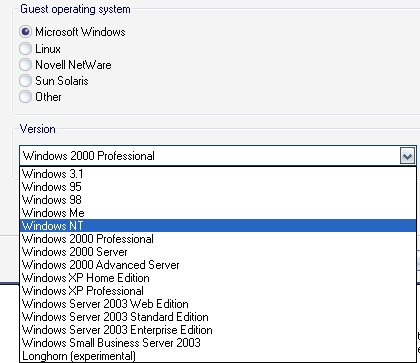
Task: Collapse the Version dropdown using its arrow
Action: point(407,156)
